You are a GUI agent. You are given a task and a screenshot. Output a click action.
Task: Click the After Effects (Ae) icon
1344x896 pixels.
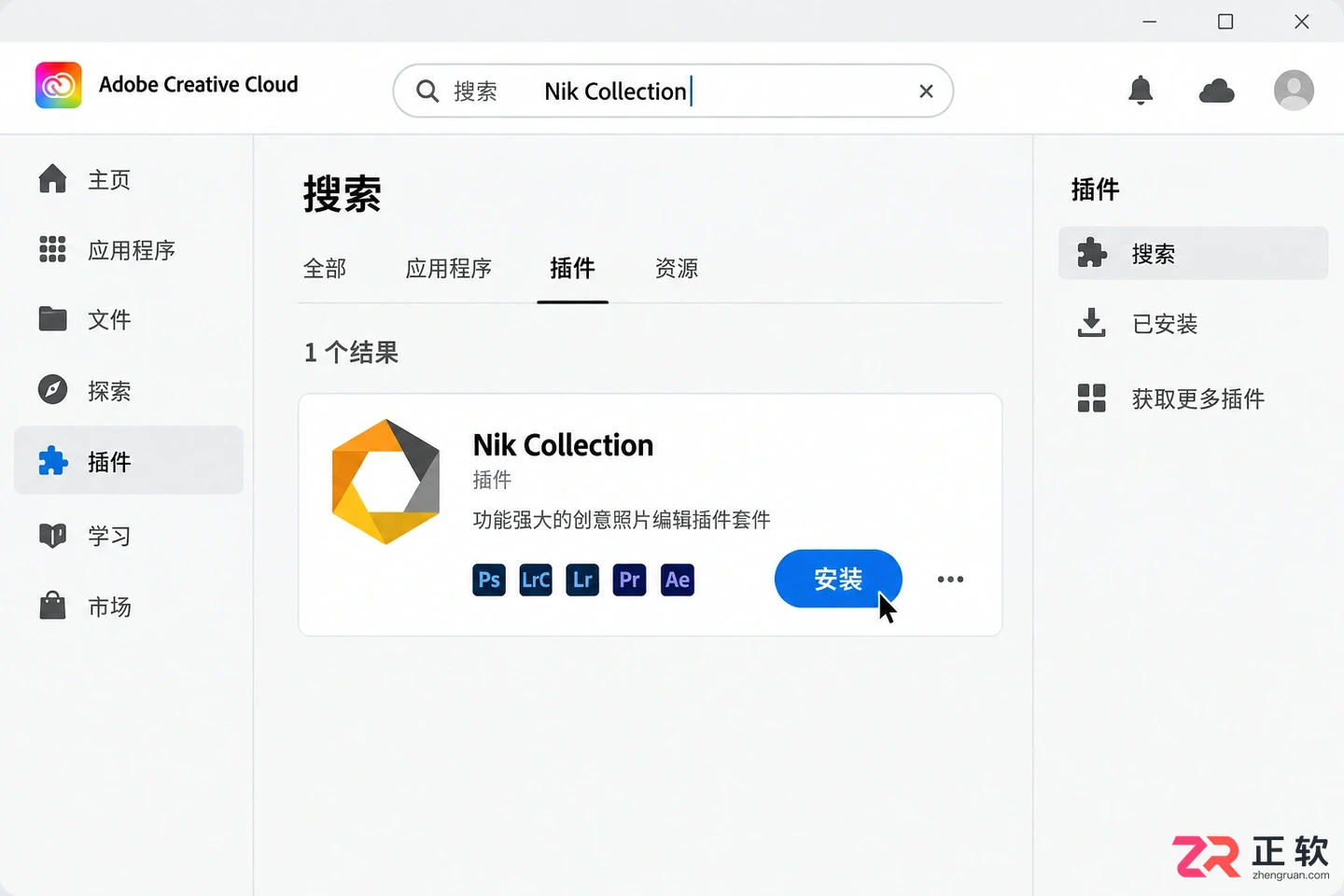tap(678, 580)
